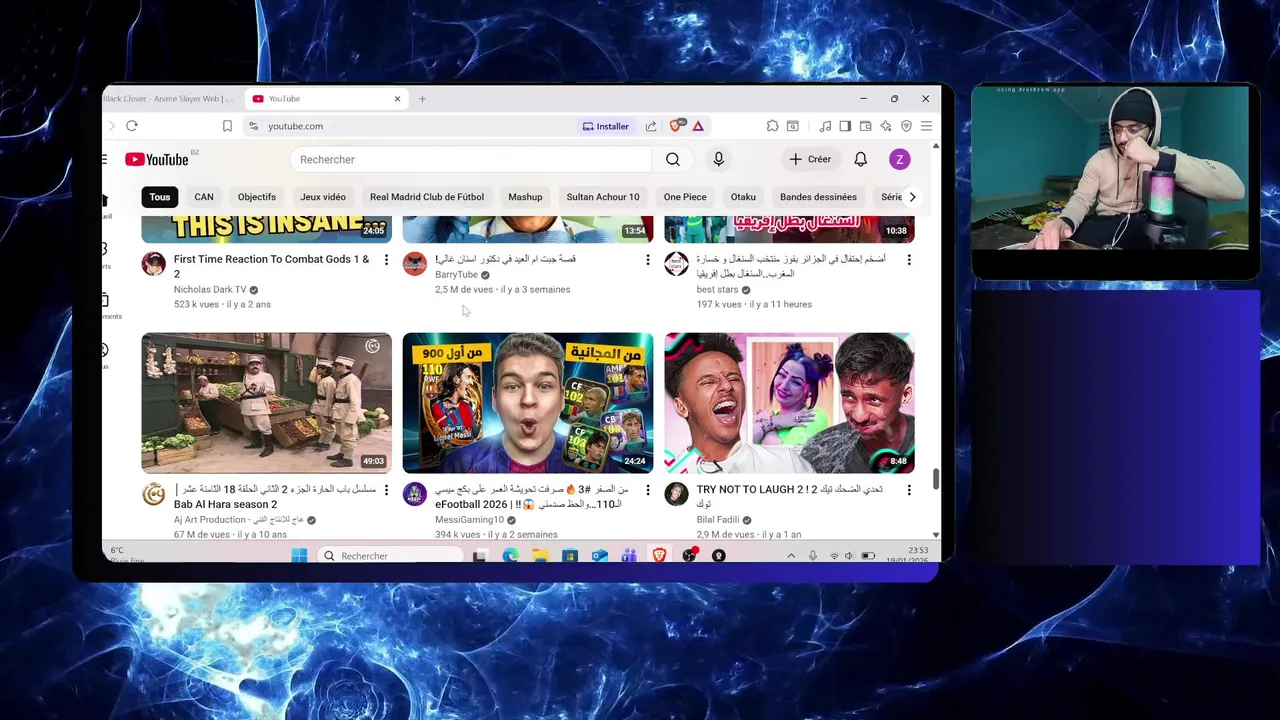
Task: Toggle the browser sidebar panel
Action: (845, 126)
